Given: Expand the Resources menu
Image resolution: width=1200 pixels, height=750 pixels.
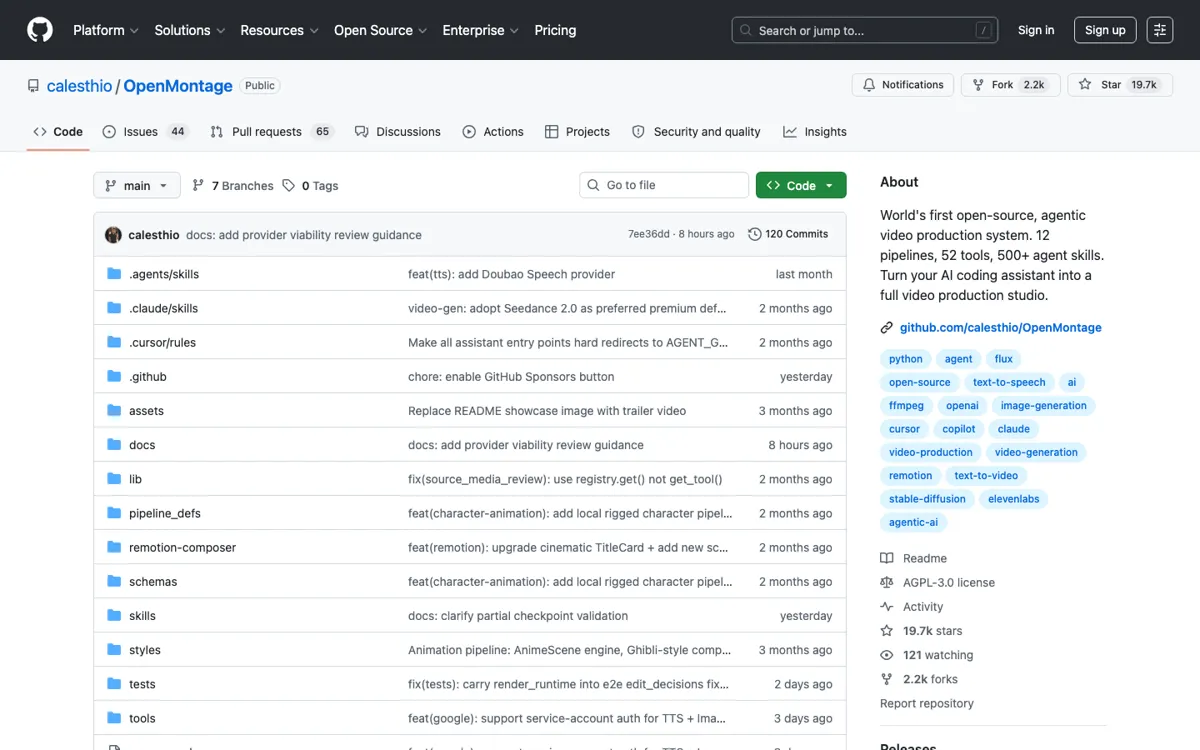Looking at the screenshot, I should [x=279, y=30].
